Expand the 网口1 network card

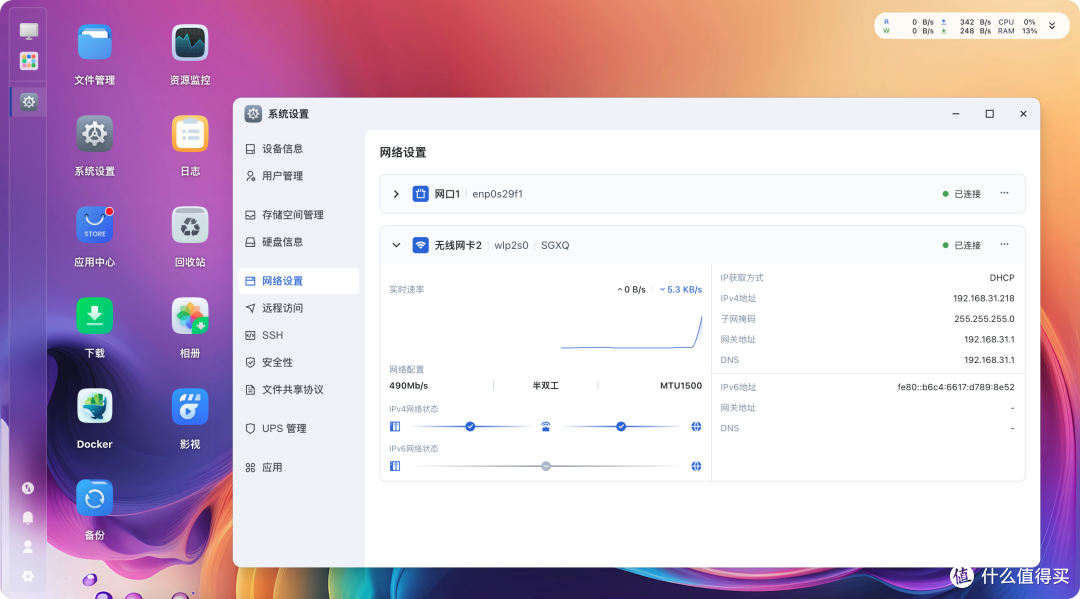[x=396, y=194]
